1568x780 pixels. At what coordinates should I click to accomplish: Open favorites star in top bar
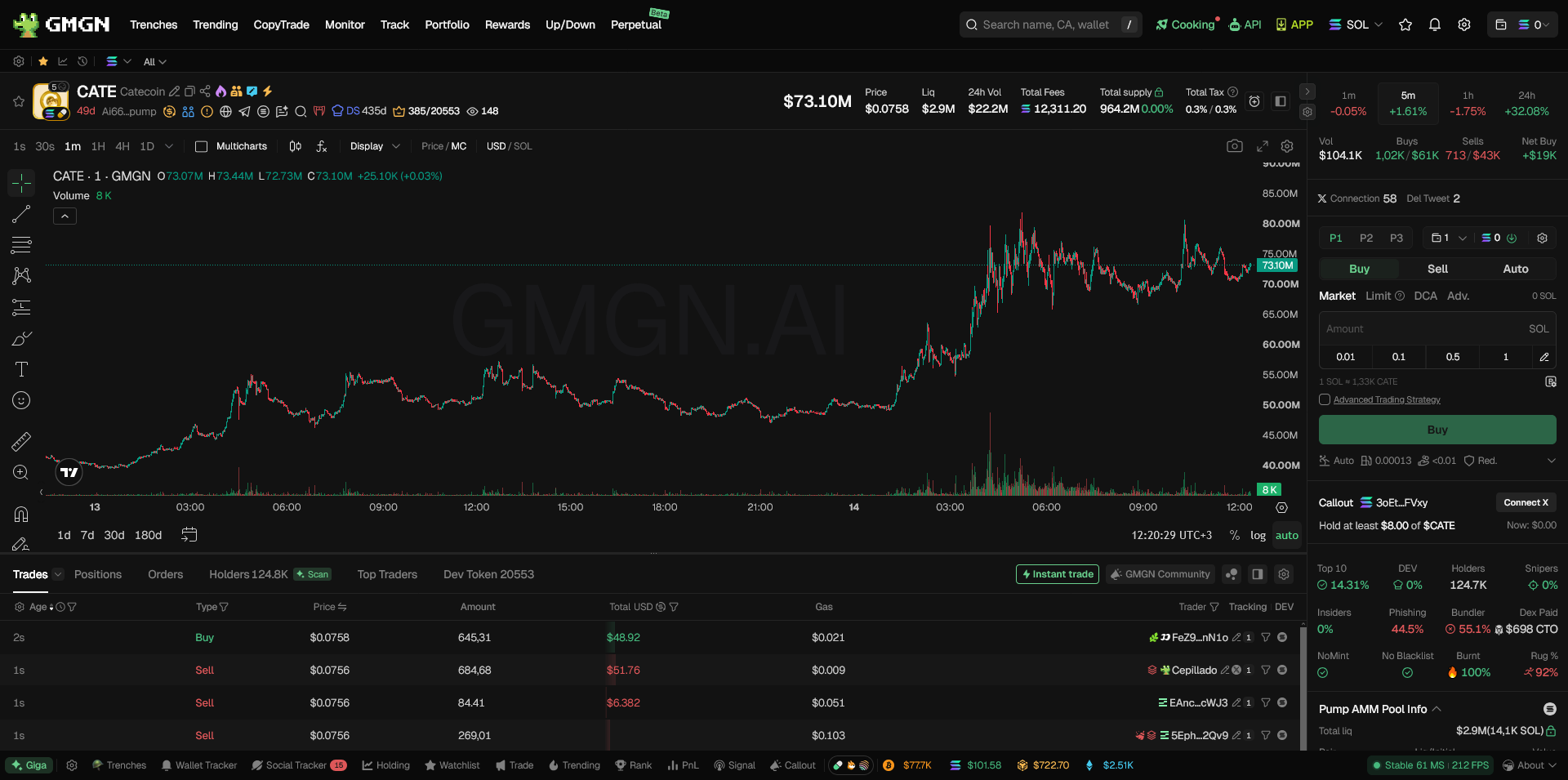coord(1405,25)
